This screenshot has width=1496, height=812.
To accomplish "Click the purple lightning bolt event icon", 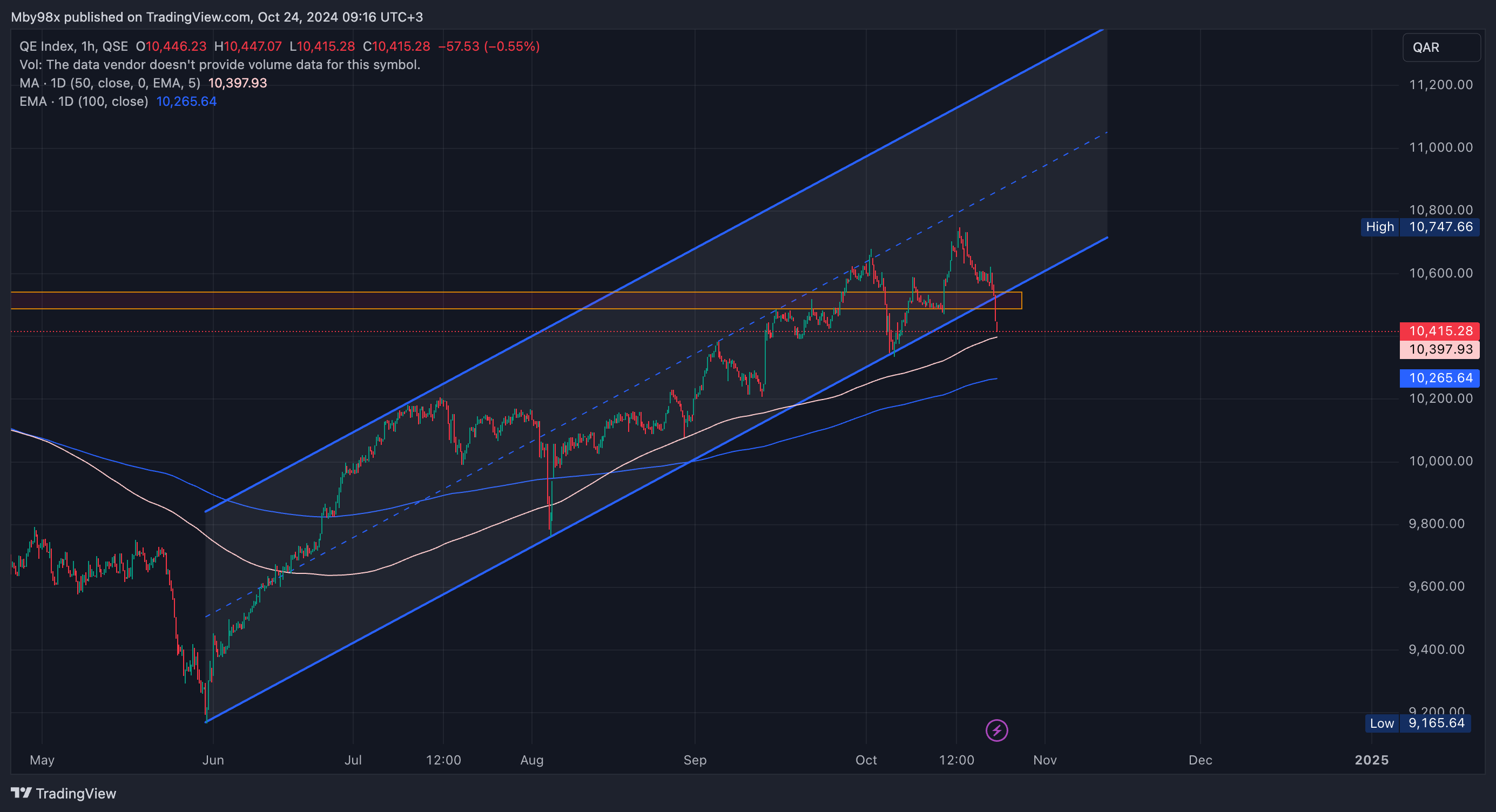I will click(996, 730).
